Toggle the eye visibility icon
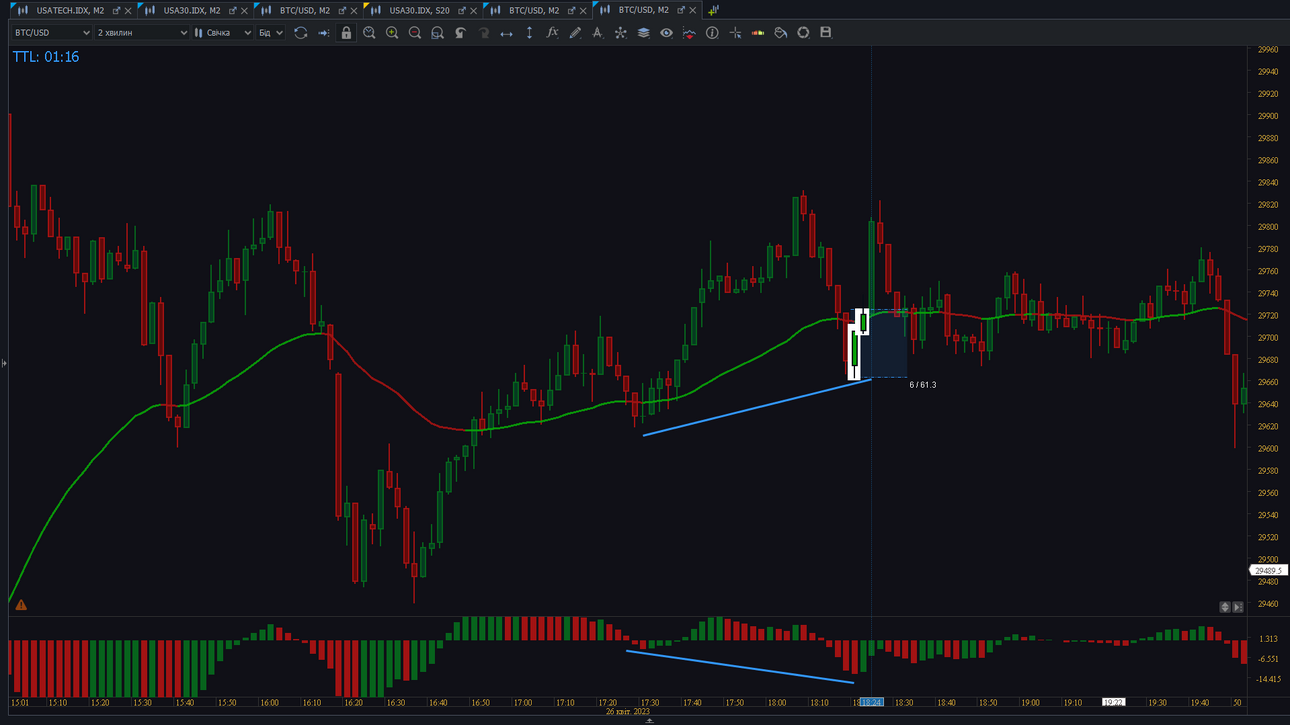Image resolution: width=1290 pixels, height=725 pixels. (x=666, y=33)
